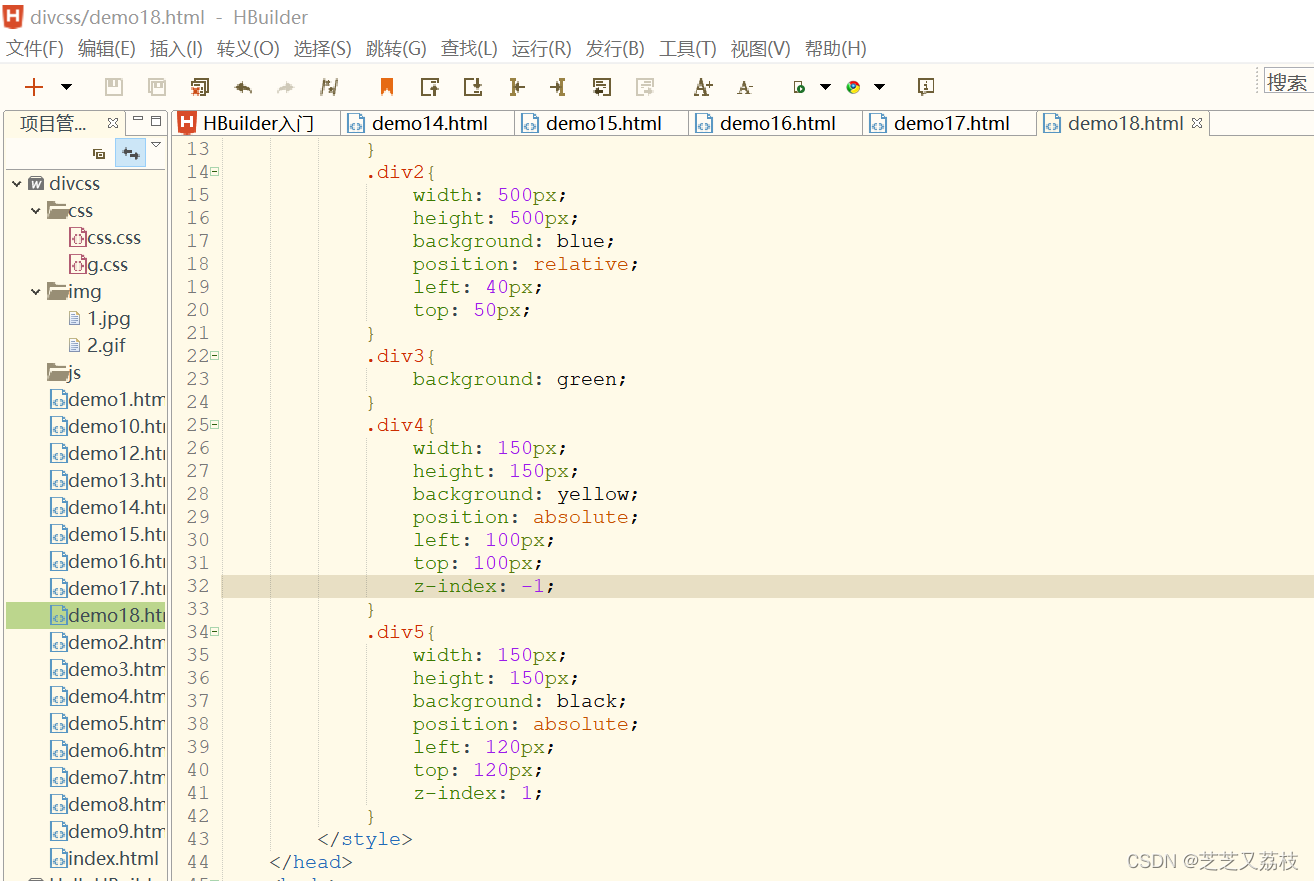This screenshot has height=881, width=1314.
Task: Open the 工具(T) menu
Action: click(688, 48)
